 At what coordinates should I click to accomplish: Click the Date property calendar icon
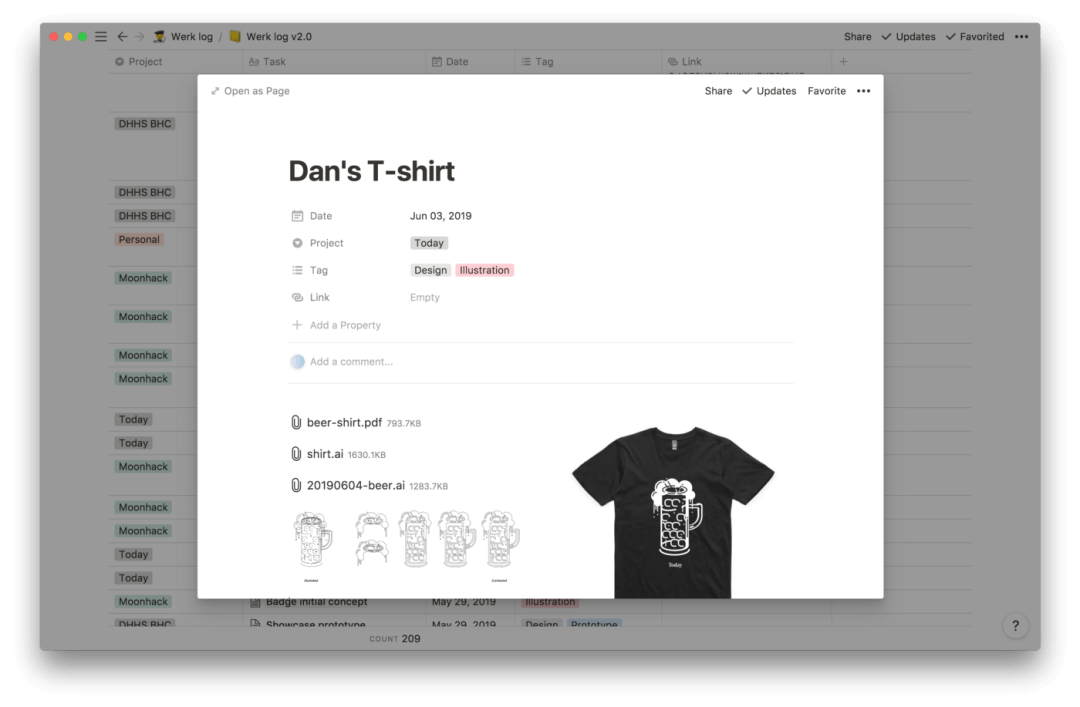click(x=297, y=216)
